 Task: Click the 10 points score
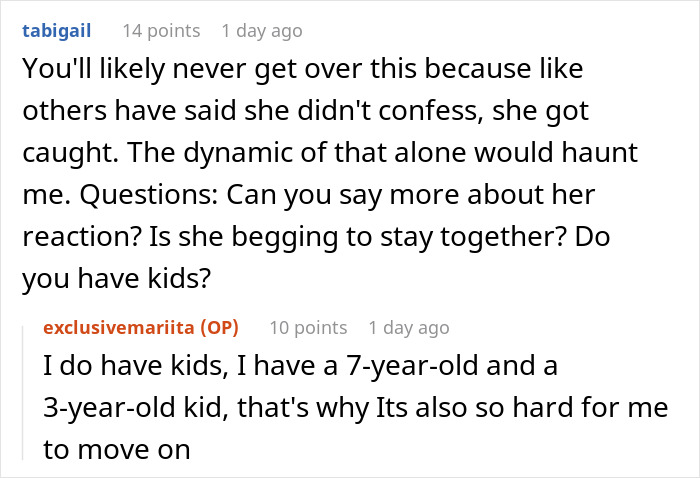pos(308,327)
